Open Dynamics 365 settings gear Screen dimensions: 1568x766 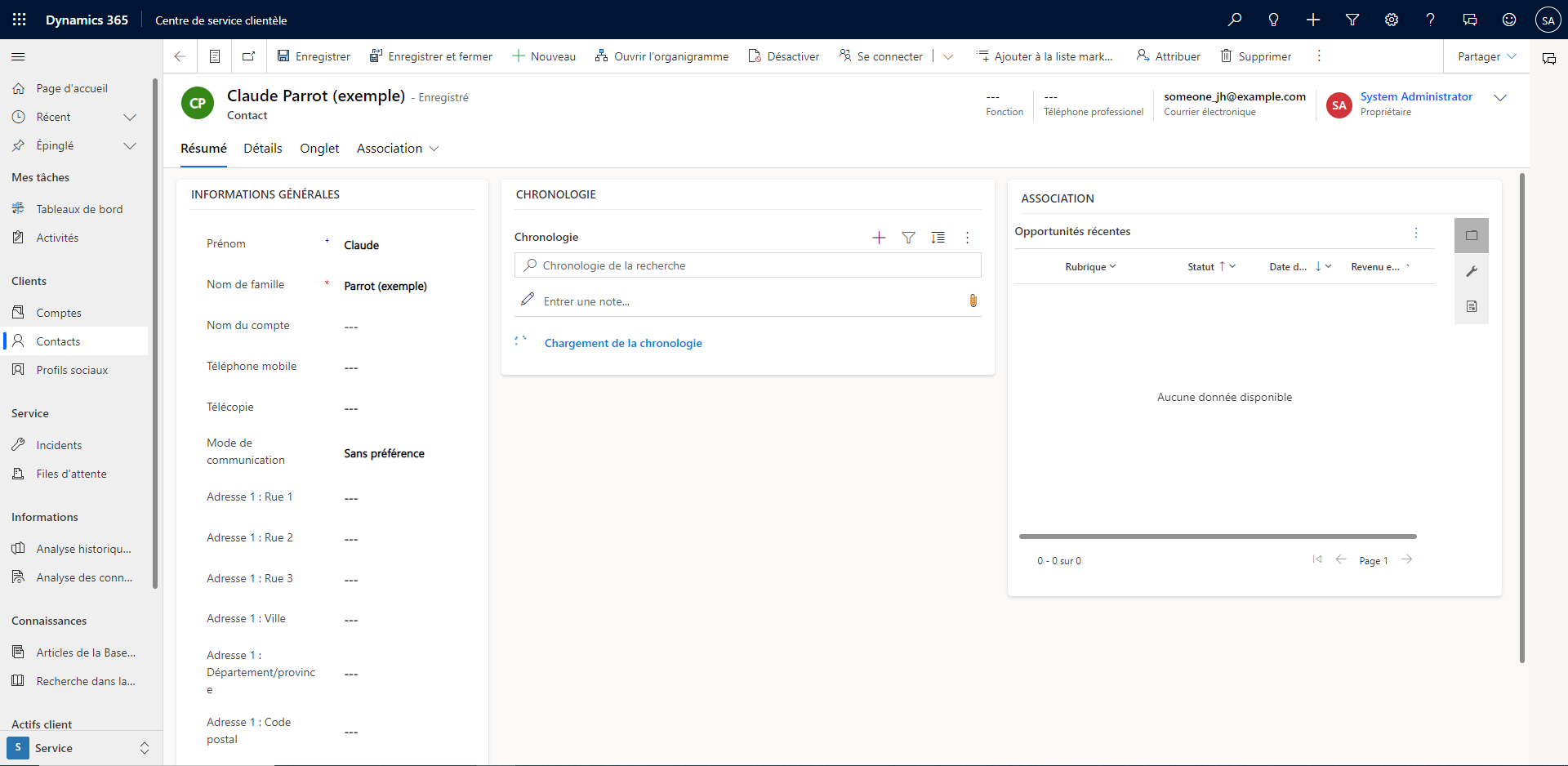coord(1392,20)
